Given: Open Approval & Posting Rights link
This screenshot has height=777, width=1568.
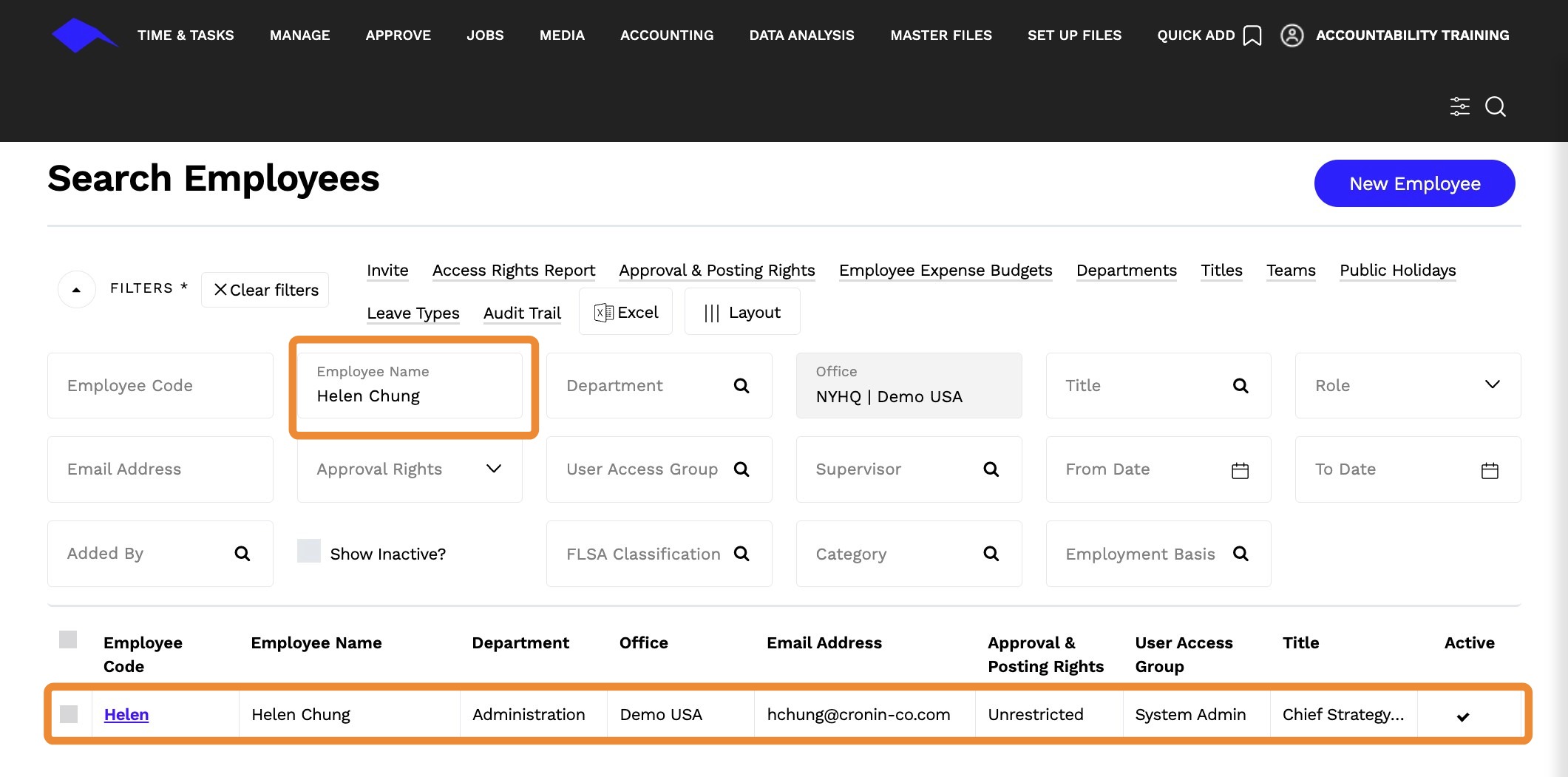Looking at the screenshot, I should pyautogui.click(x=717, y=271).
